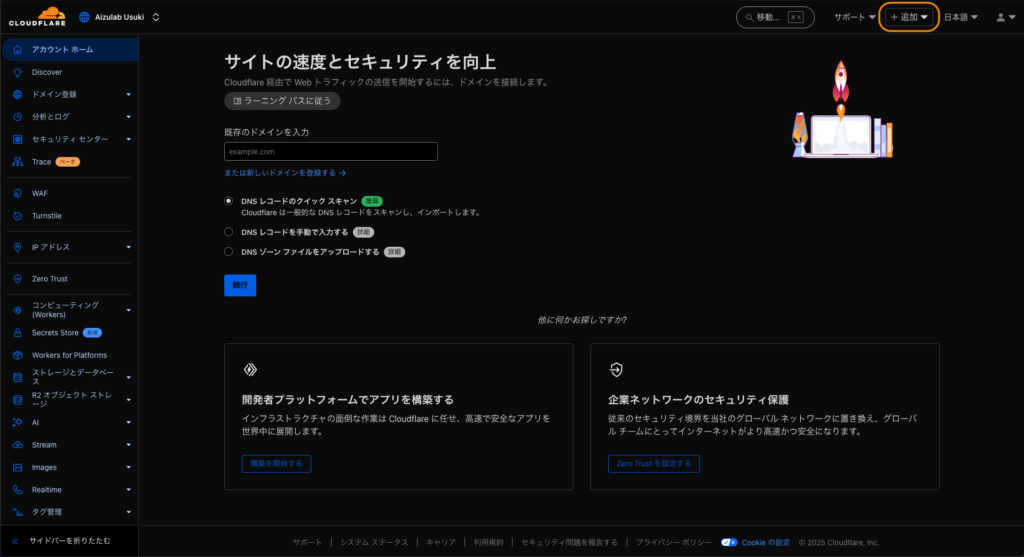The height and width of the screenshot is (557, 1024).
Task: Expand the ドメイン登録 arrow
Action: pyautogui.click(x=129, y=95)
